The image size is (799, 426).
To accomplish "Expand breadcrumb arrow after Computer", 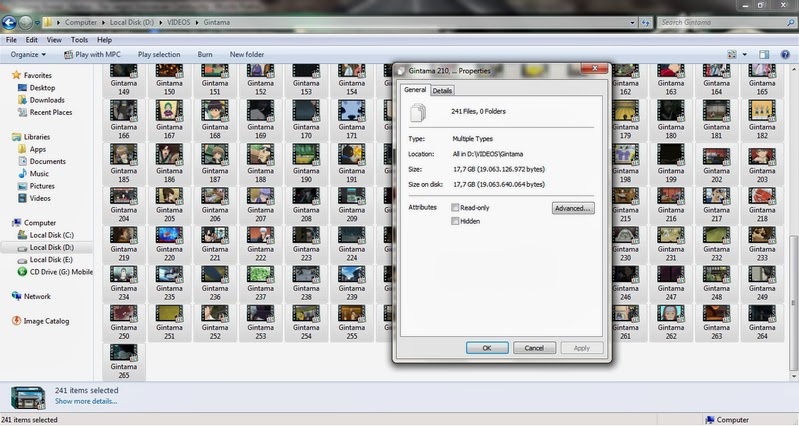I will point(103,22).
